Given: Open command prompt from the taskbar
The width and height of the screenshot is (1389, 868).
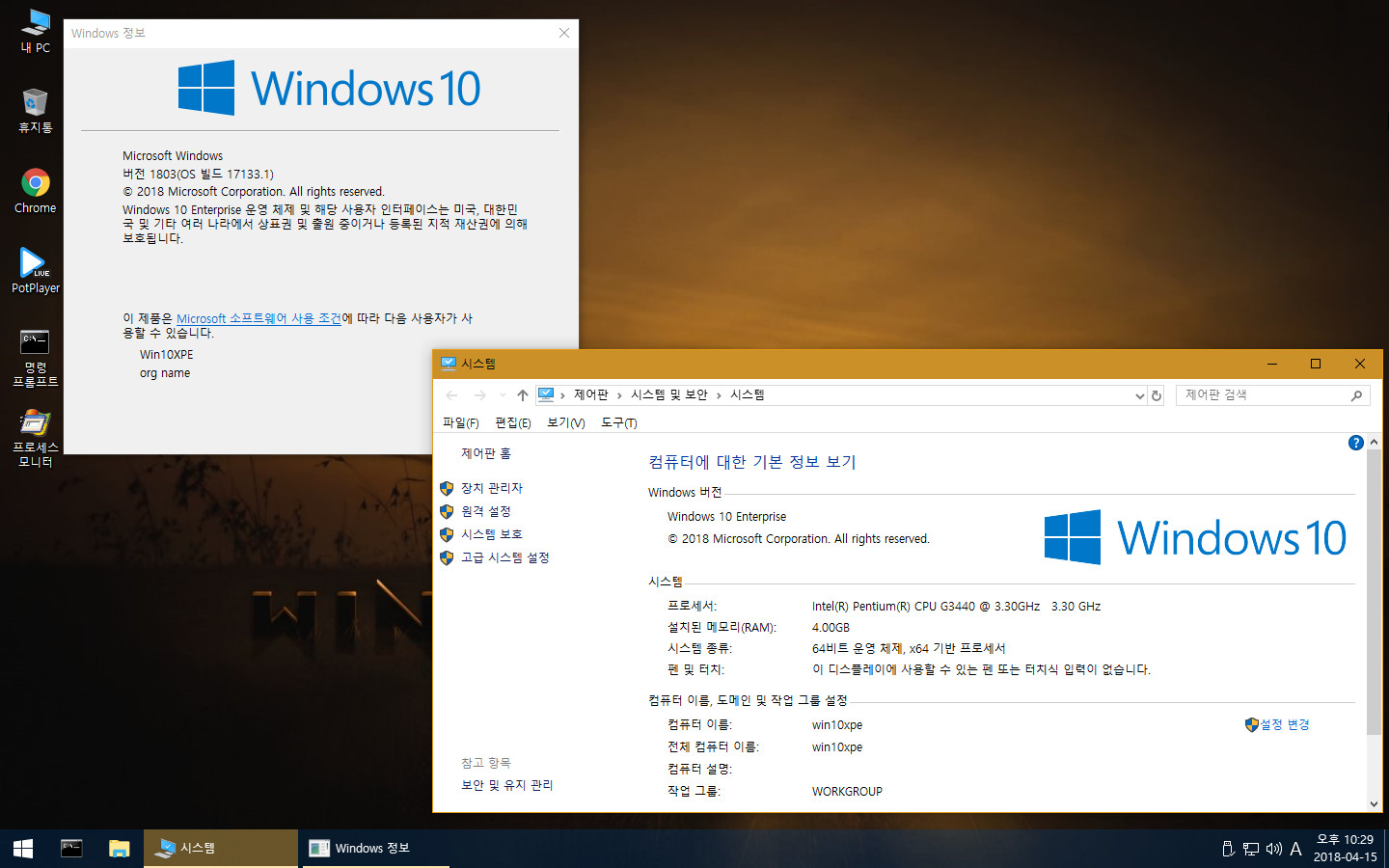Looking at the screenshot, I should tap(71, 849).
